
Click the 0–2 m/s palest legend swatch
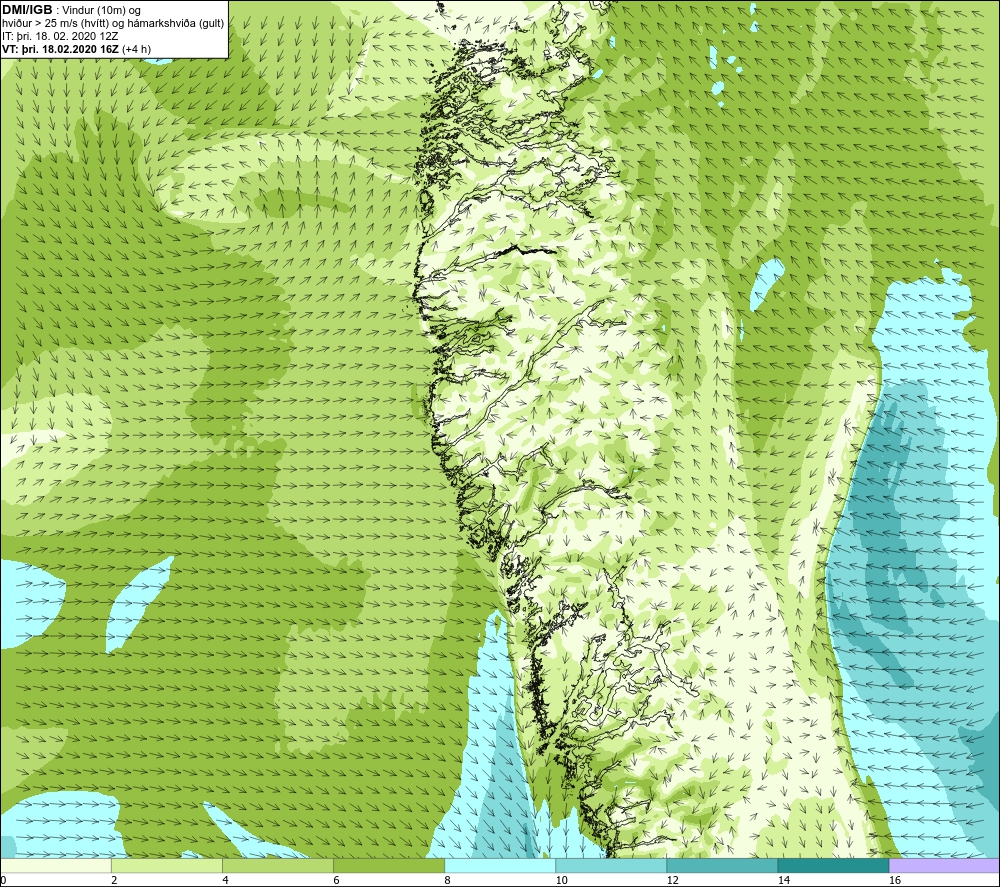(x=55, y=865)
